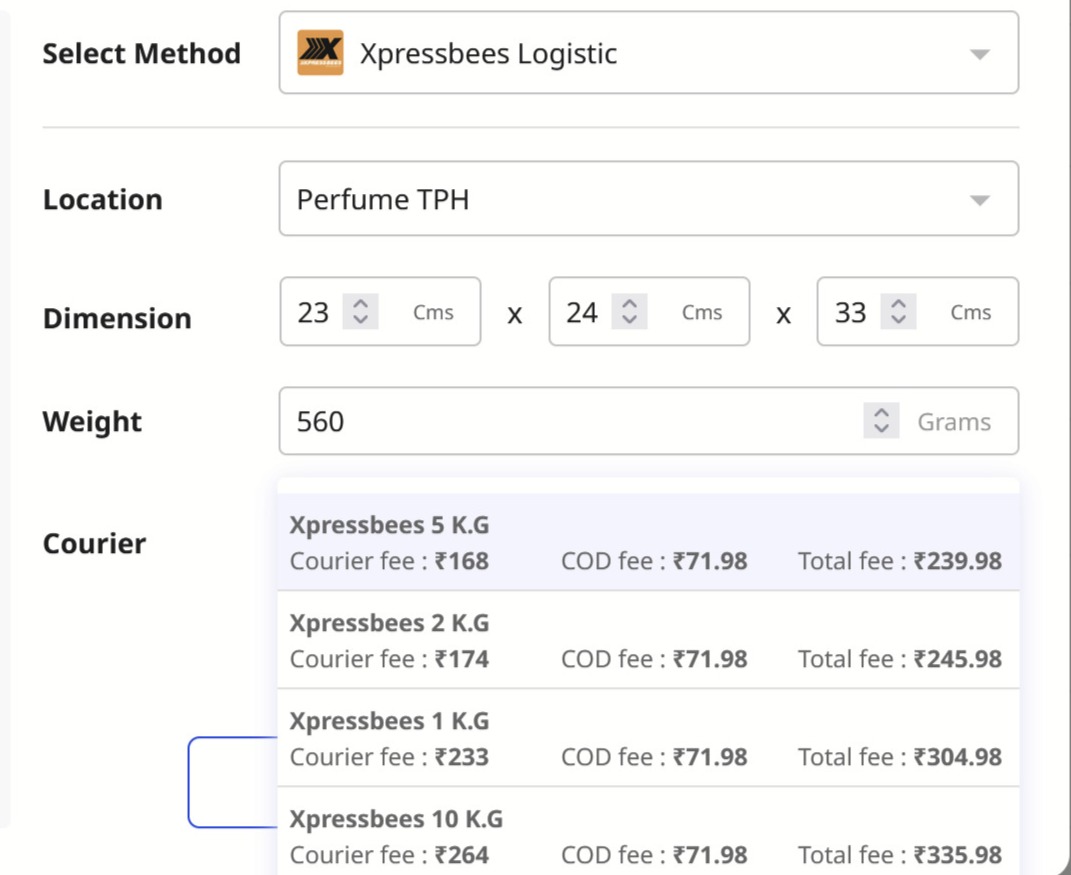Increase the first dimension value of 23
The height and width of the screenshot is (875, 1071).
click(362, 305)
